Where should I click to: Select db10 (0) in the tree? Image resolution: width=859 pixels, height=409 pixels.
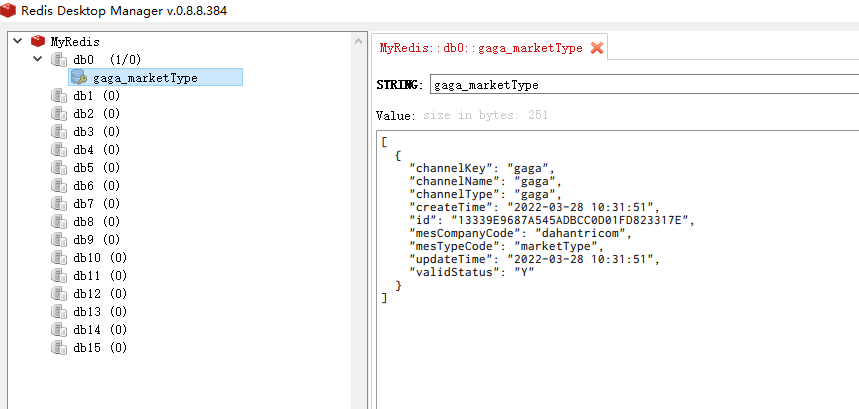(100, 257)
